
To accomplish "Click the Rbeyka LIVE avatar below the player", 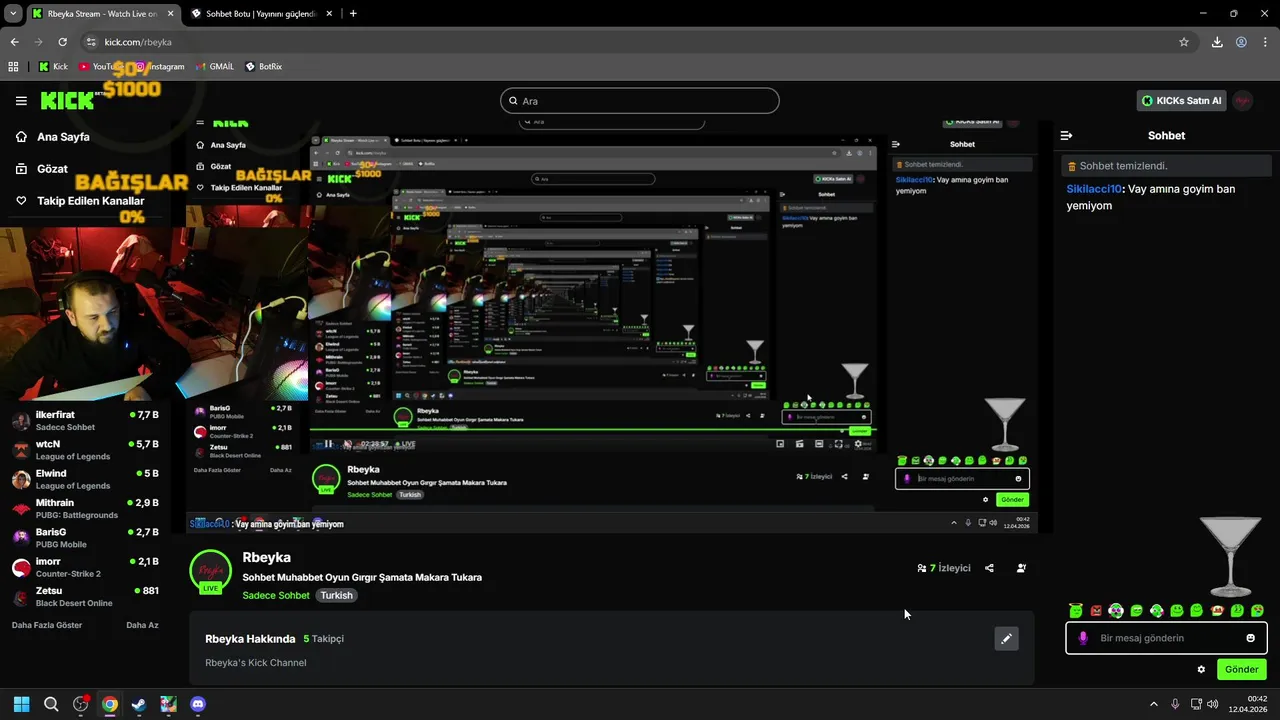I will 211,571.
